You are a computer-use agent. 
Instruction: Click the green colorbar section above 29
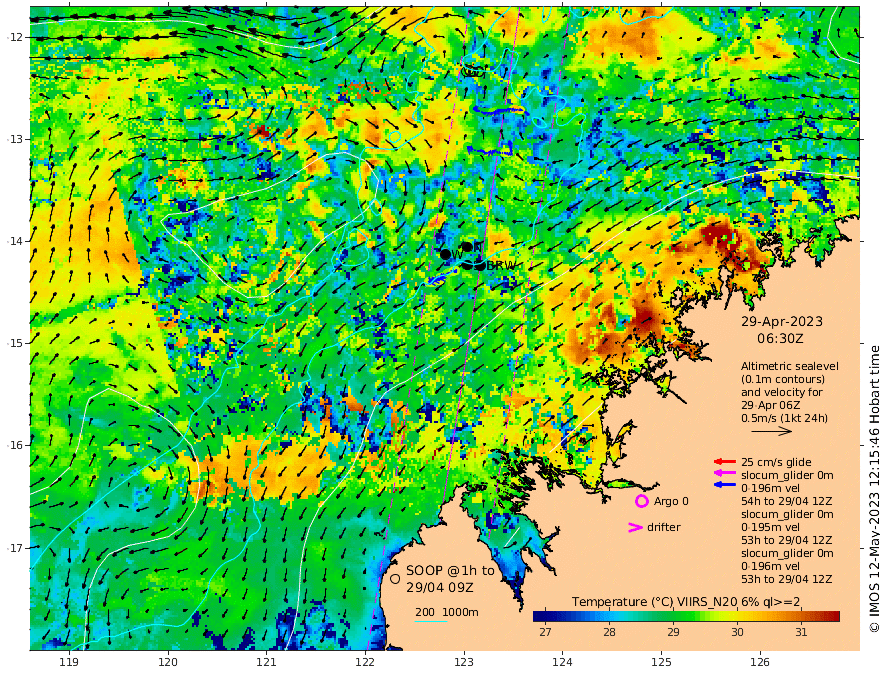tap(673, 617)
